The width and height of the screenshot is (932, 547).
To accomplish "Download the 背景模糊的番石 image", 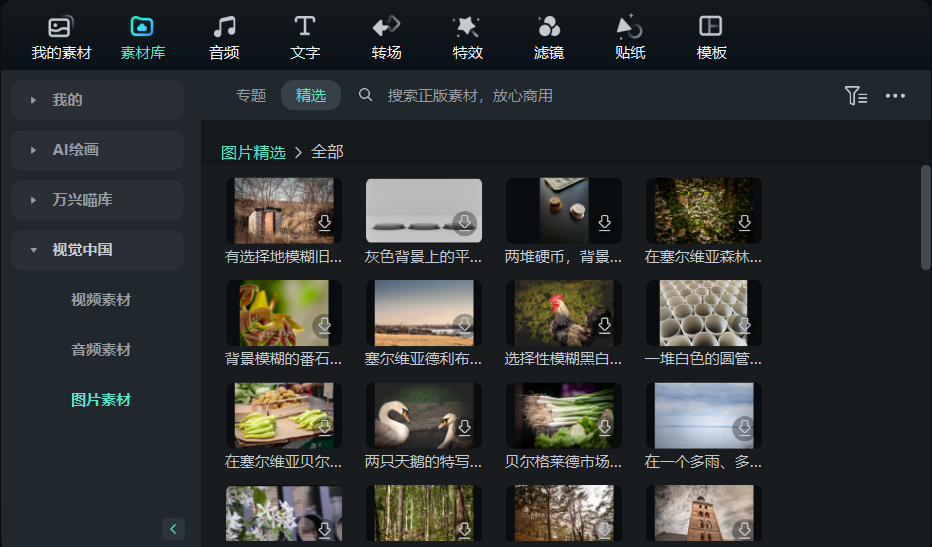I will (x=325, y=325).
